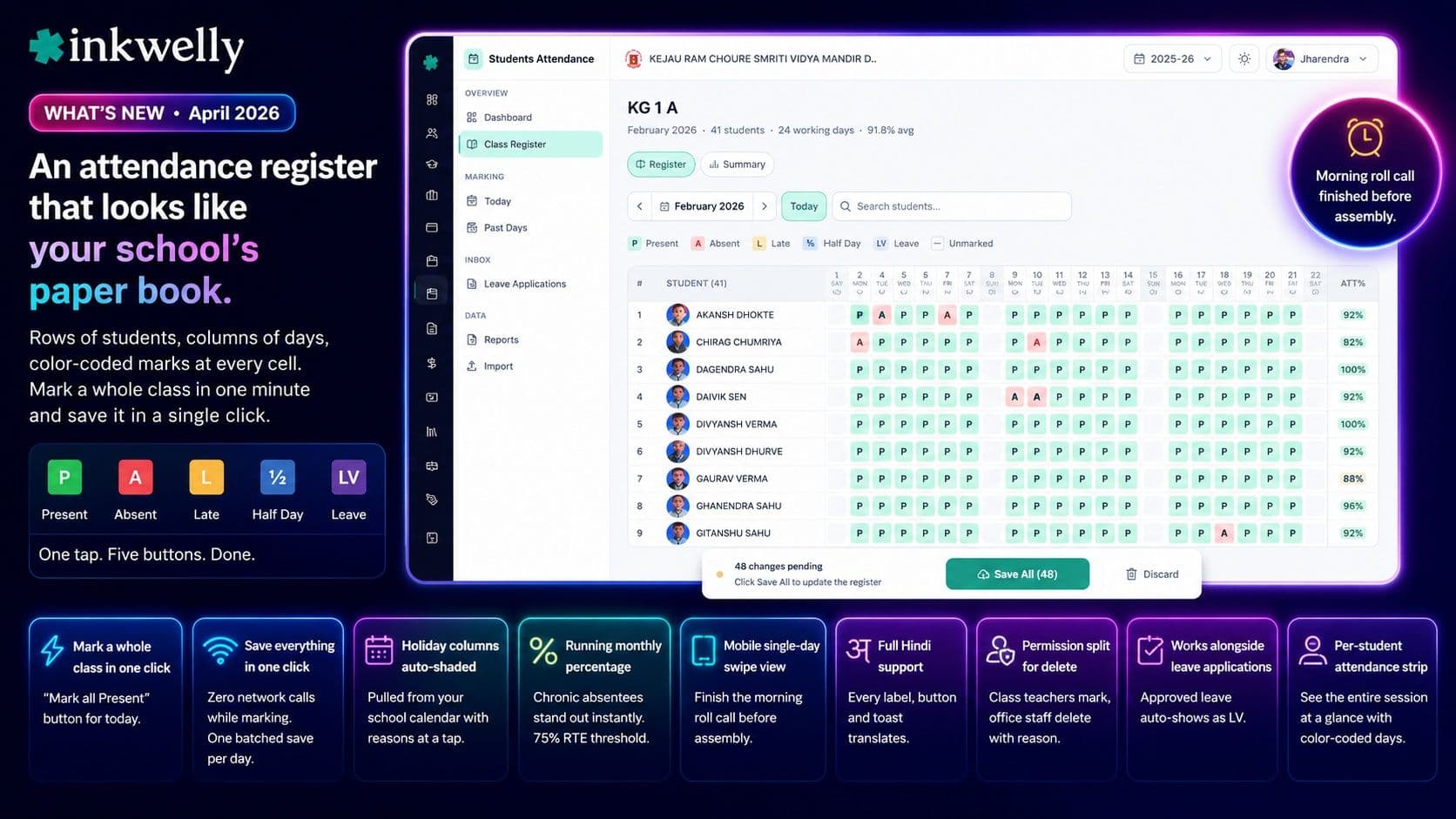Toggle Daivik Sen's Absent mark on day 9

click(1014, 397)
